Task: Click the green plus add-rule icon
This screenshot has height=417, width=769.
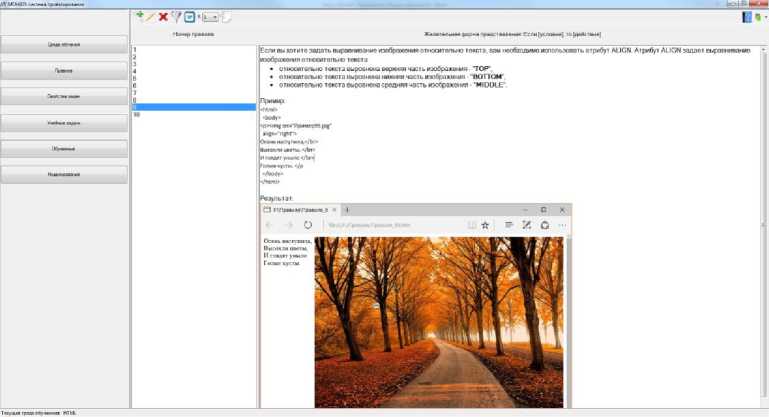Action: tap(139, 17)
